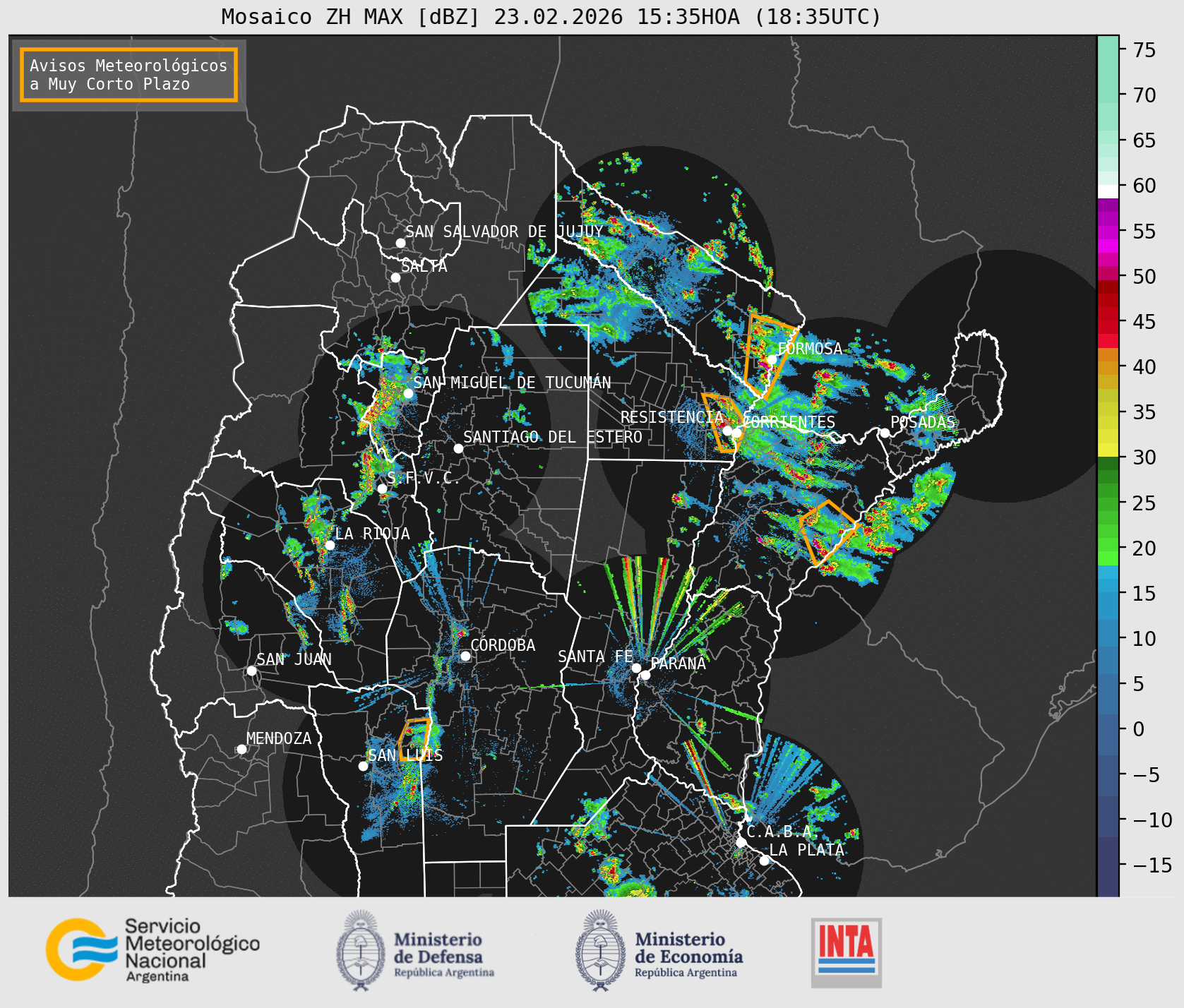Click the 75 dBZ value on color scale

(x=1144, y=50)
